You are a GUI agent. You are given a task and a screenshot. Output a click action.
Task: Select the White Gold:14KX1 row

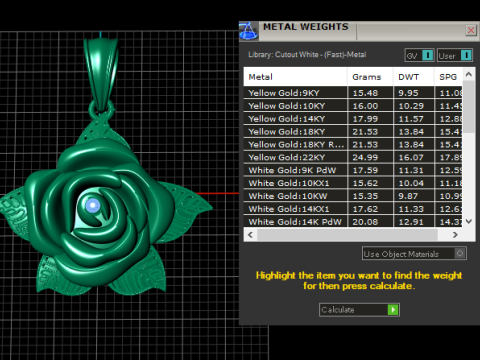(353, 209)
